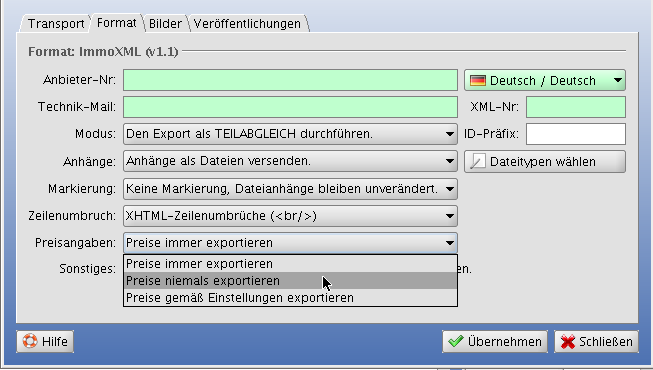
Task: Open the Deutsch / Deutsch language dropdown
Action: 545,80
